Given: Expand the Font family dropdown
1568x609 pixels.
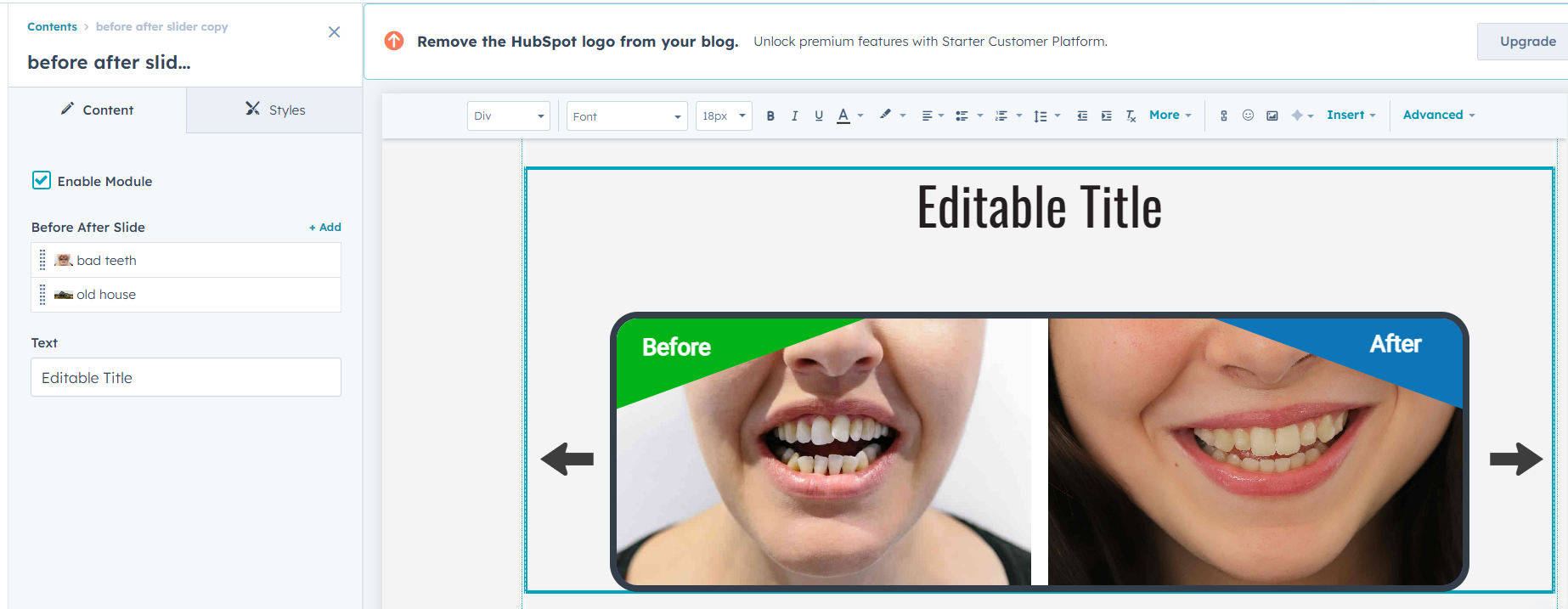Looking at the screenshot, I should coord(626,116).
